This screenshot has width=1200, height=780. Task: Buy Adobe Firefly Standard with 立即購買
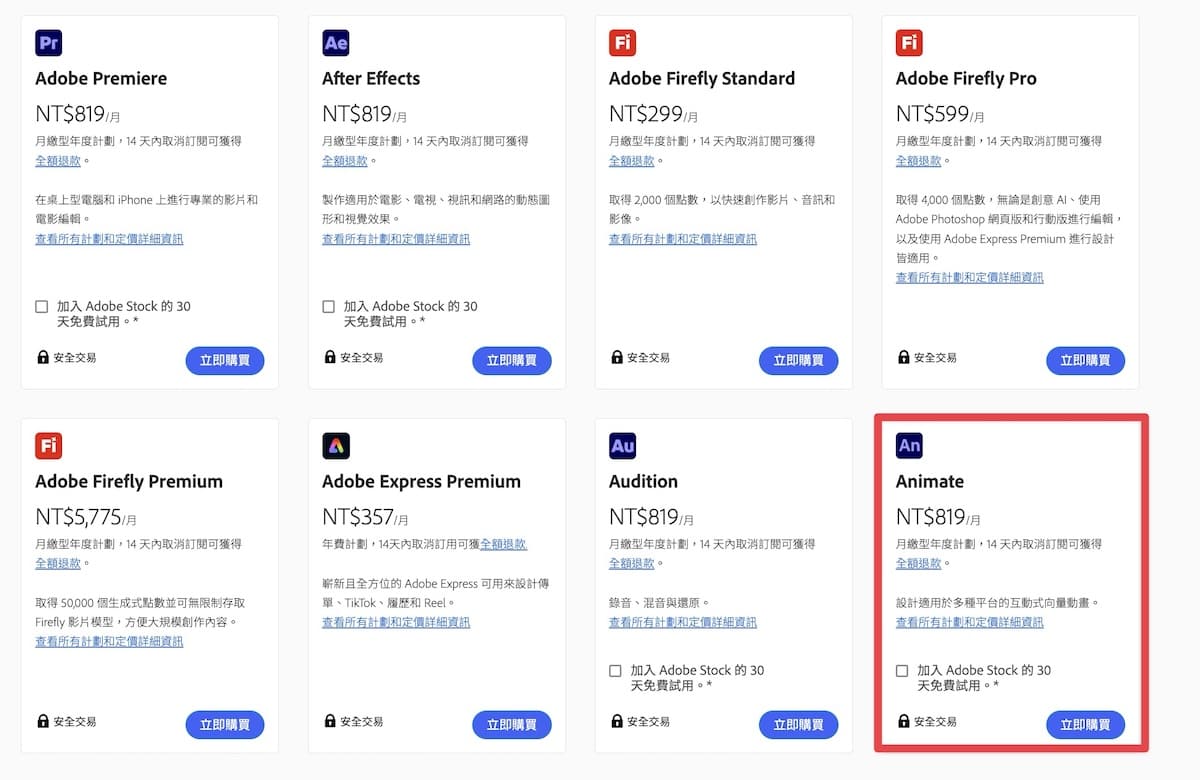pyautogui.click(x=798, y=361)
